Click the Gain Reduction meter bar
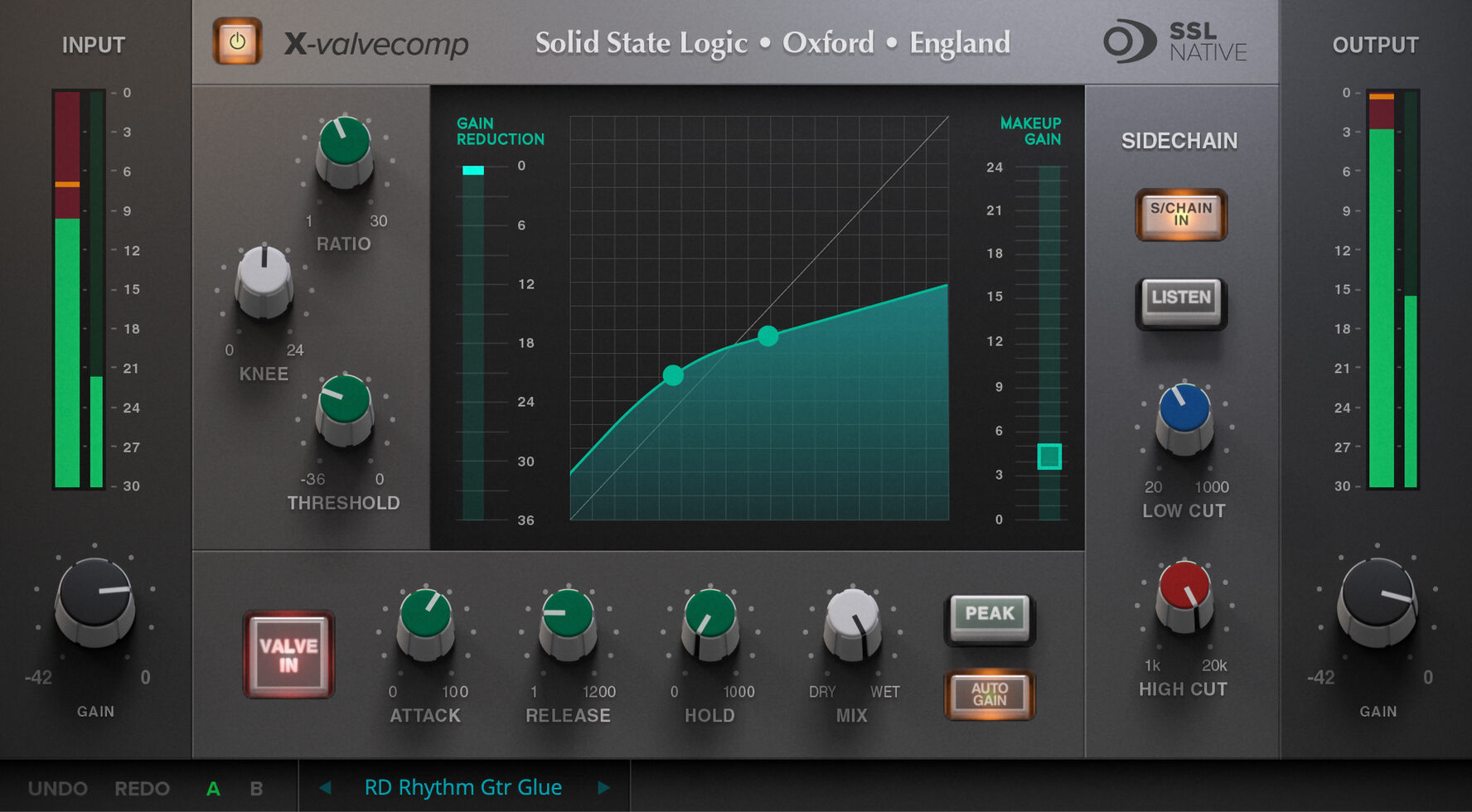This screenshot has width=1472, height=812. pos(473,343)
